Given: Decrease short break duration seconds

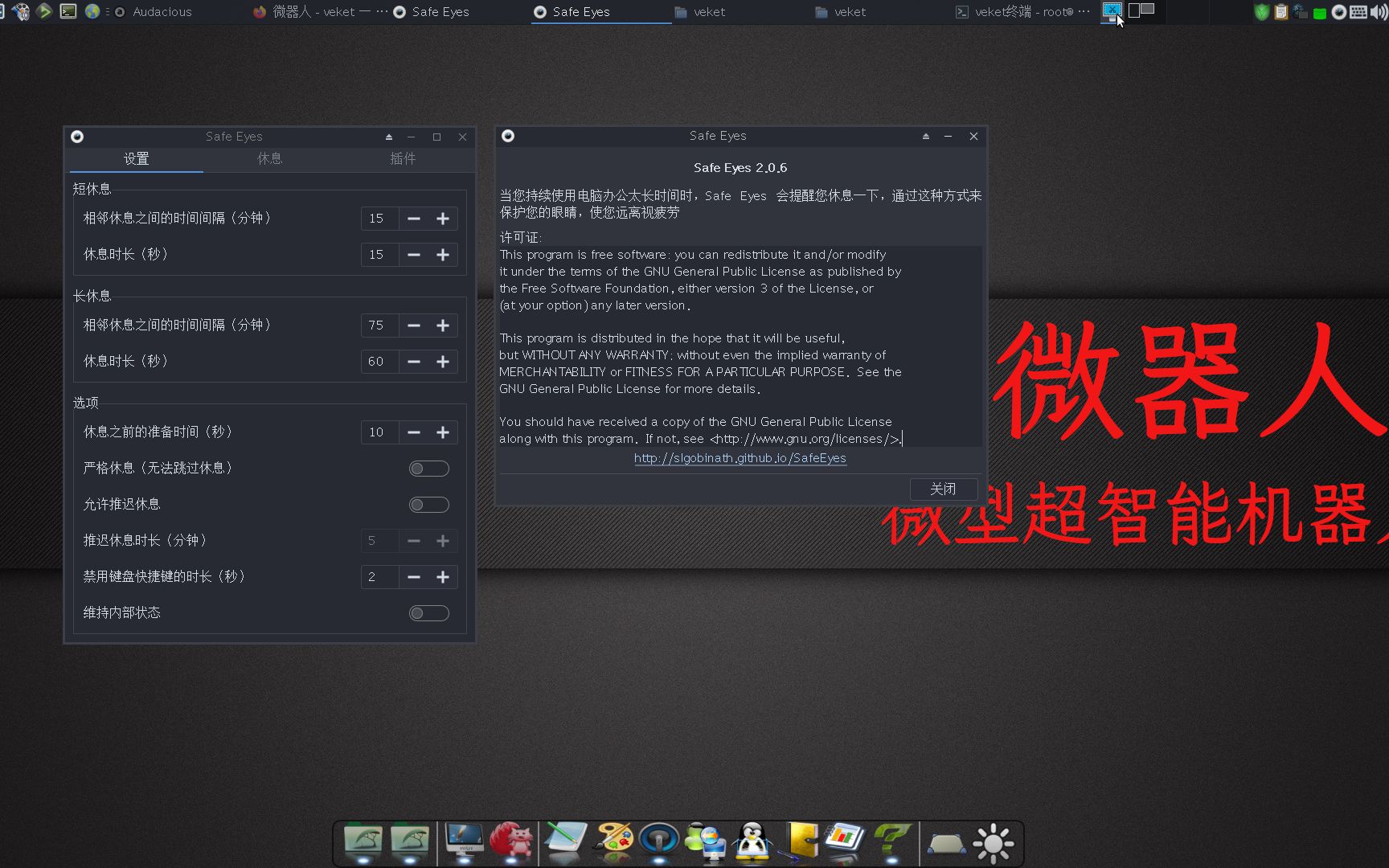Looking at the screenshot, I should point(414,255).
